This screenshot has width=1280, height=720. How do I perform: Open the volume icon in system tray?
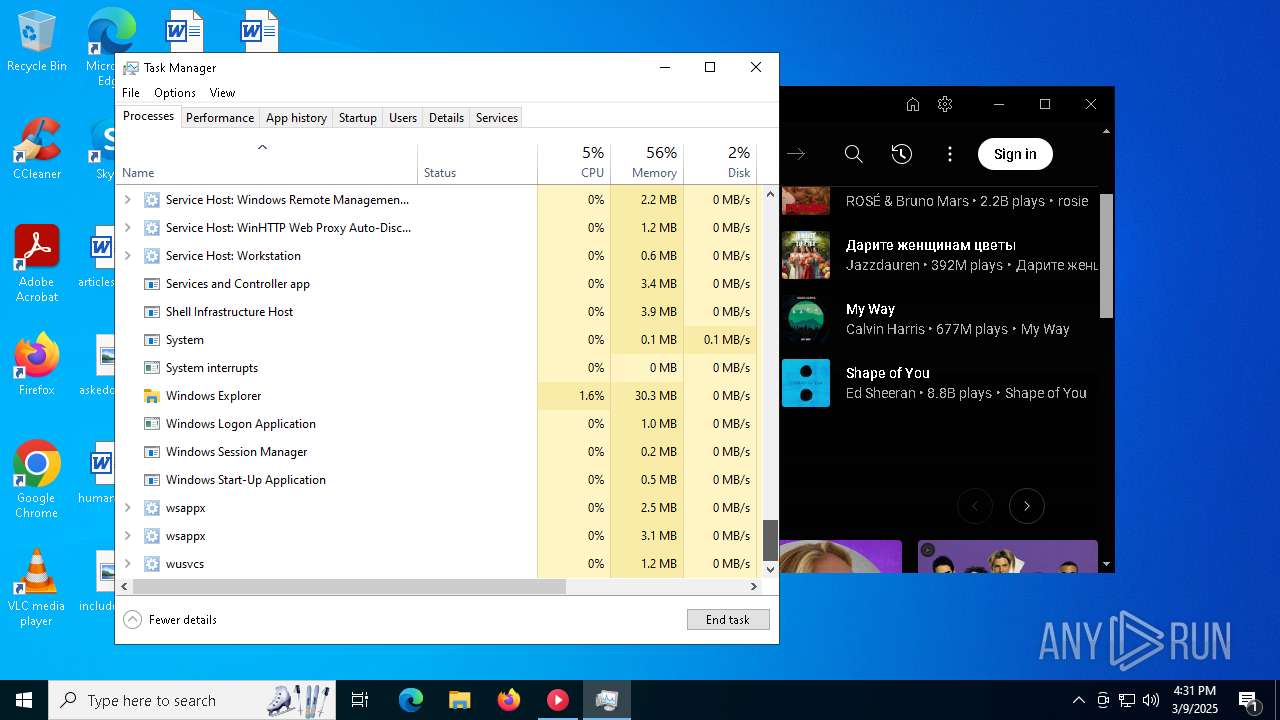pyautogui.click(x=1151, y=700)
